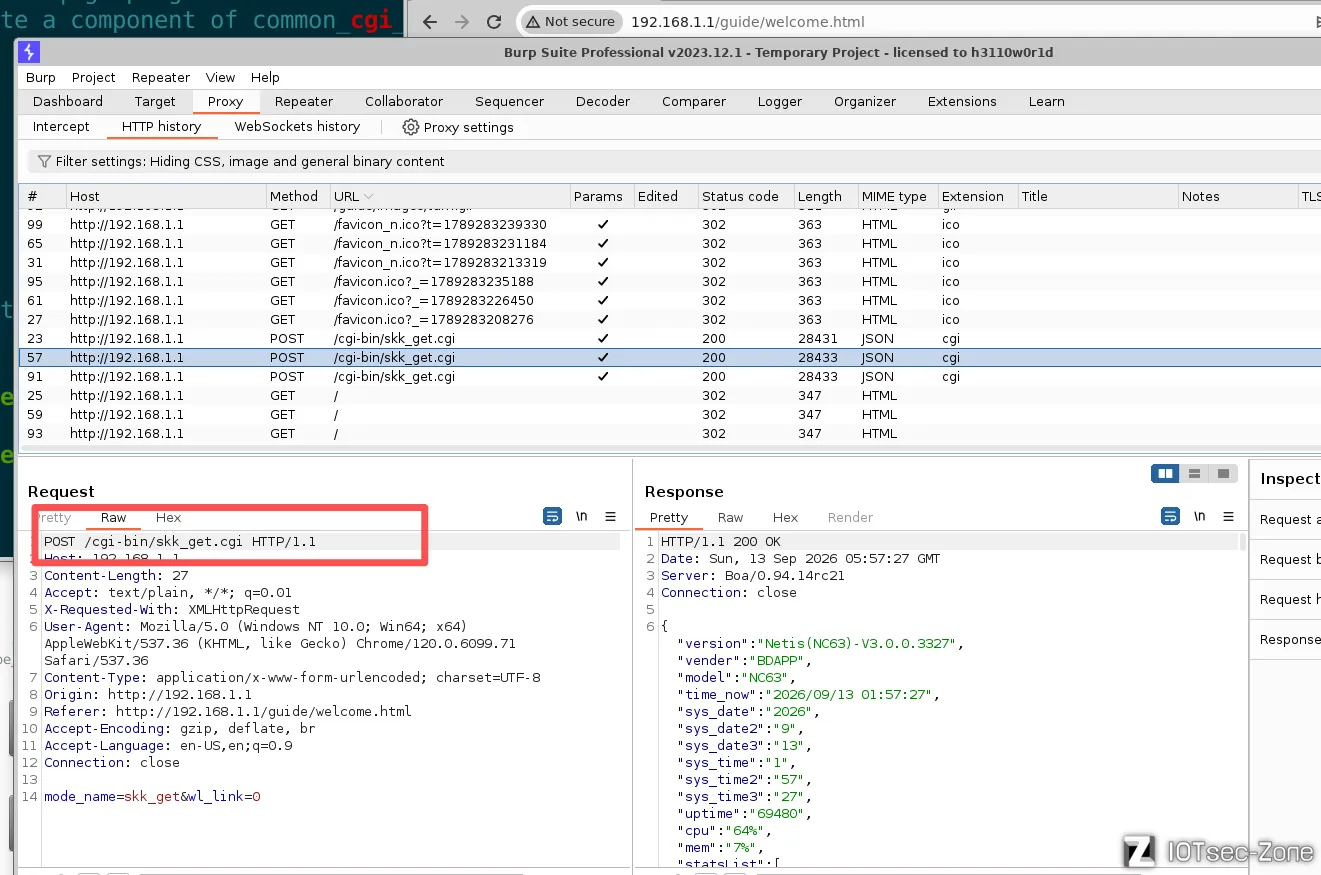
Task: Open the filter settings bar for HTTP history
Action: pos(673,161)
